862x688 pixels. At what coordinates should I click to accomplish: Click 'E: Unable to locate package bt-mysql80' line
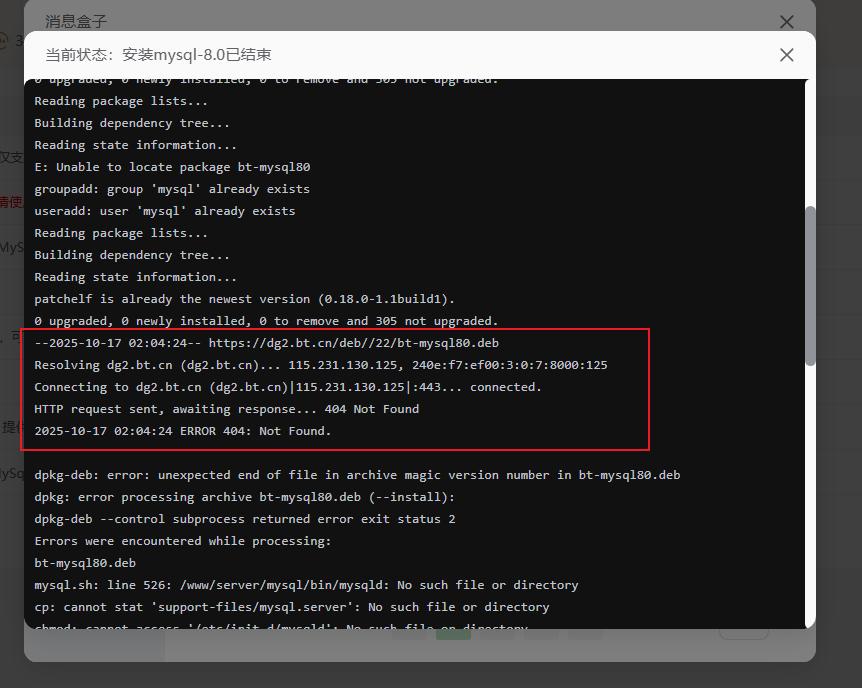pyautogui.click(x=172, y=167)
